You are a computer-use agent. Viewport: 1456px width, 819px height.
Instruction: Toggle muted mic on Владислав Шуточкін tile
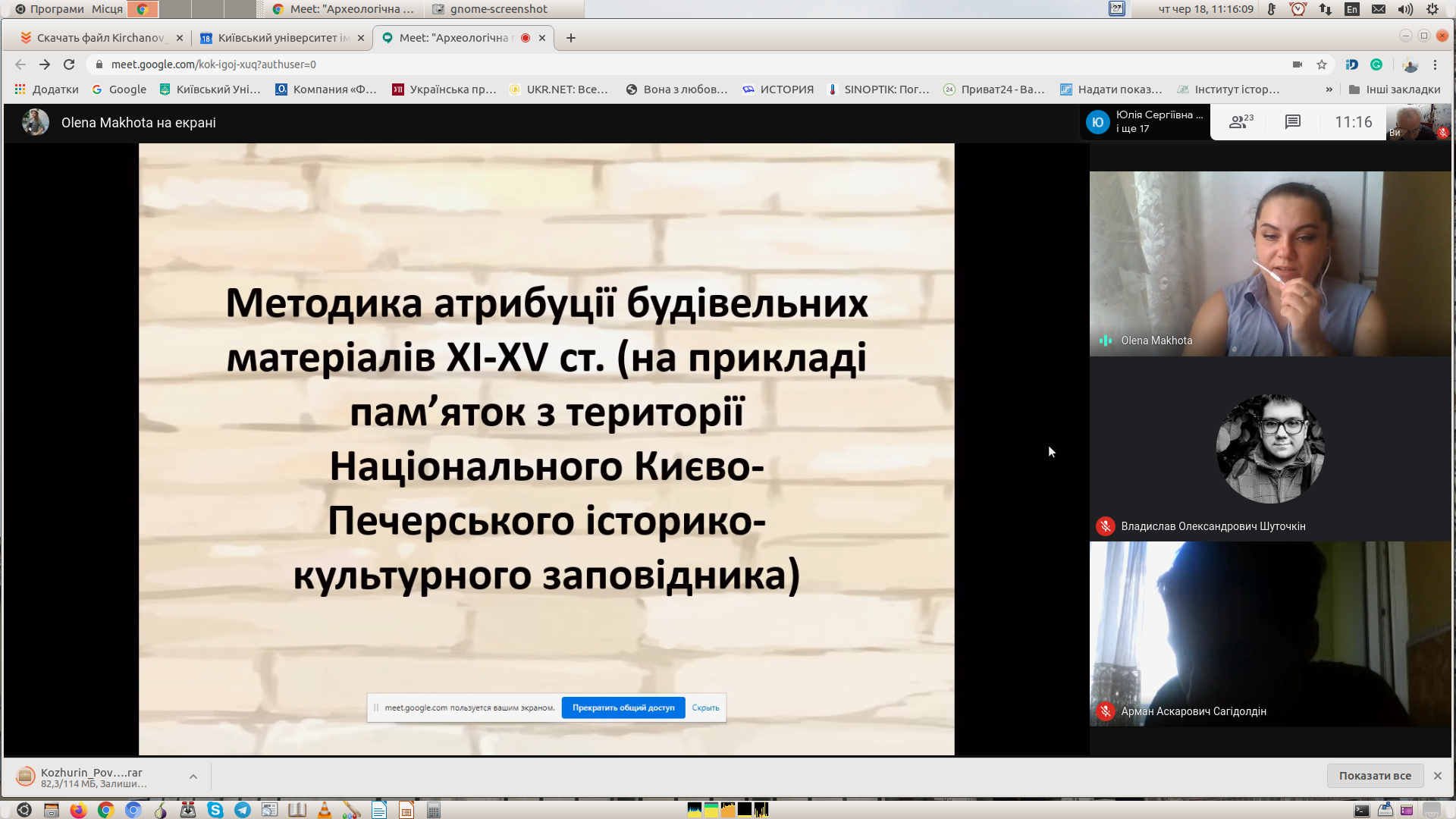pyautogui.click(x=1106, y=526)
